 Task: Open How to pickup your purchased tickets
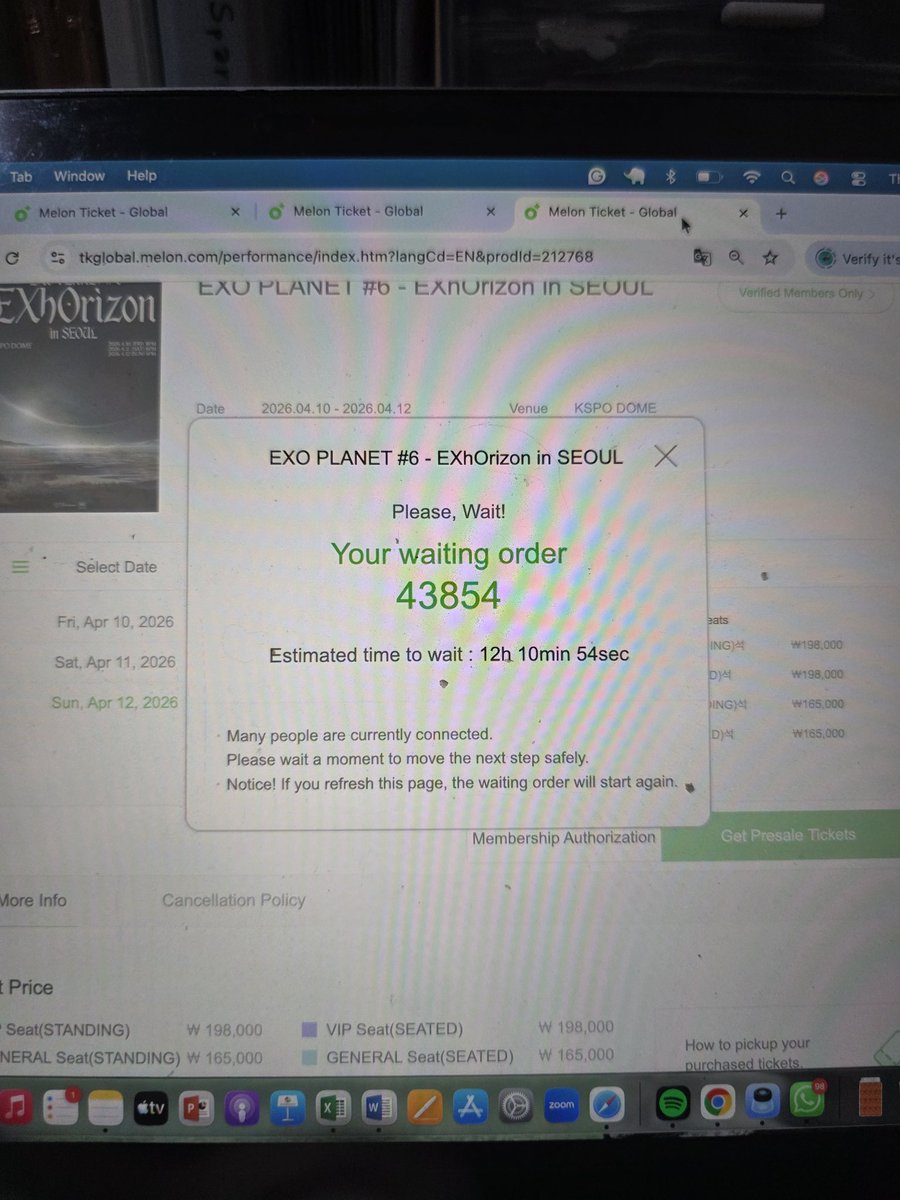click(747, 1054)
